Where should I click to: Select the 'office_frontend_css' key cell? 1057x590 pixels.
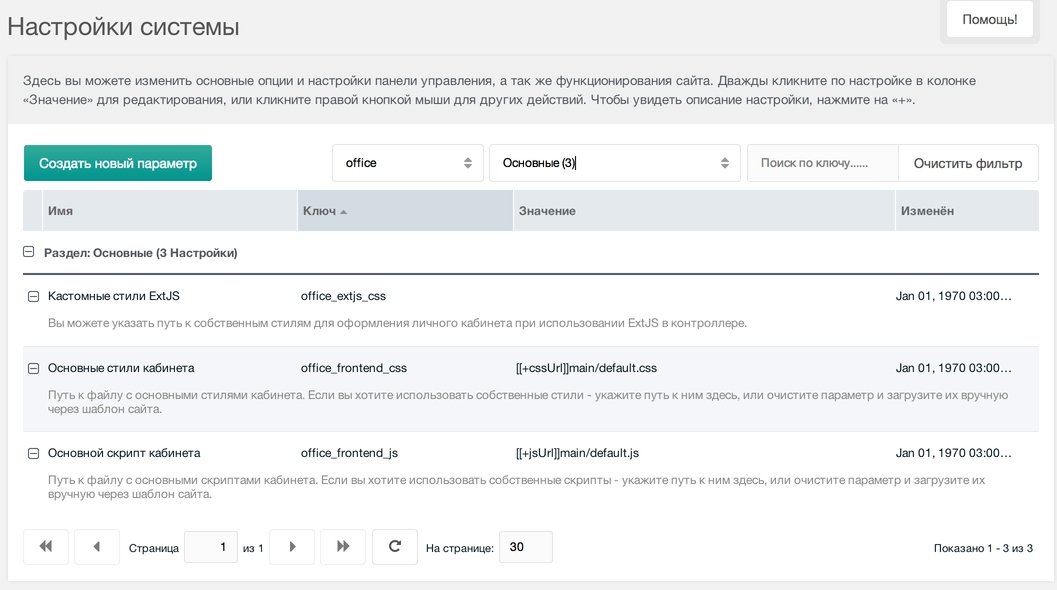[354, 368]
